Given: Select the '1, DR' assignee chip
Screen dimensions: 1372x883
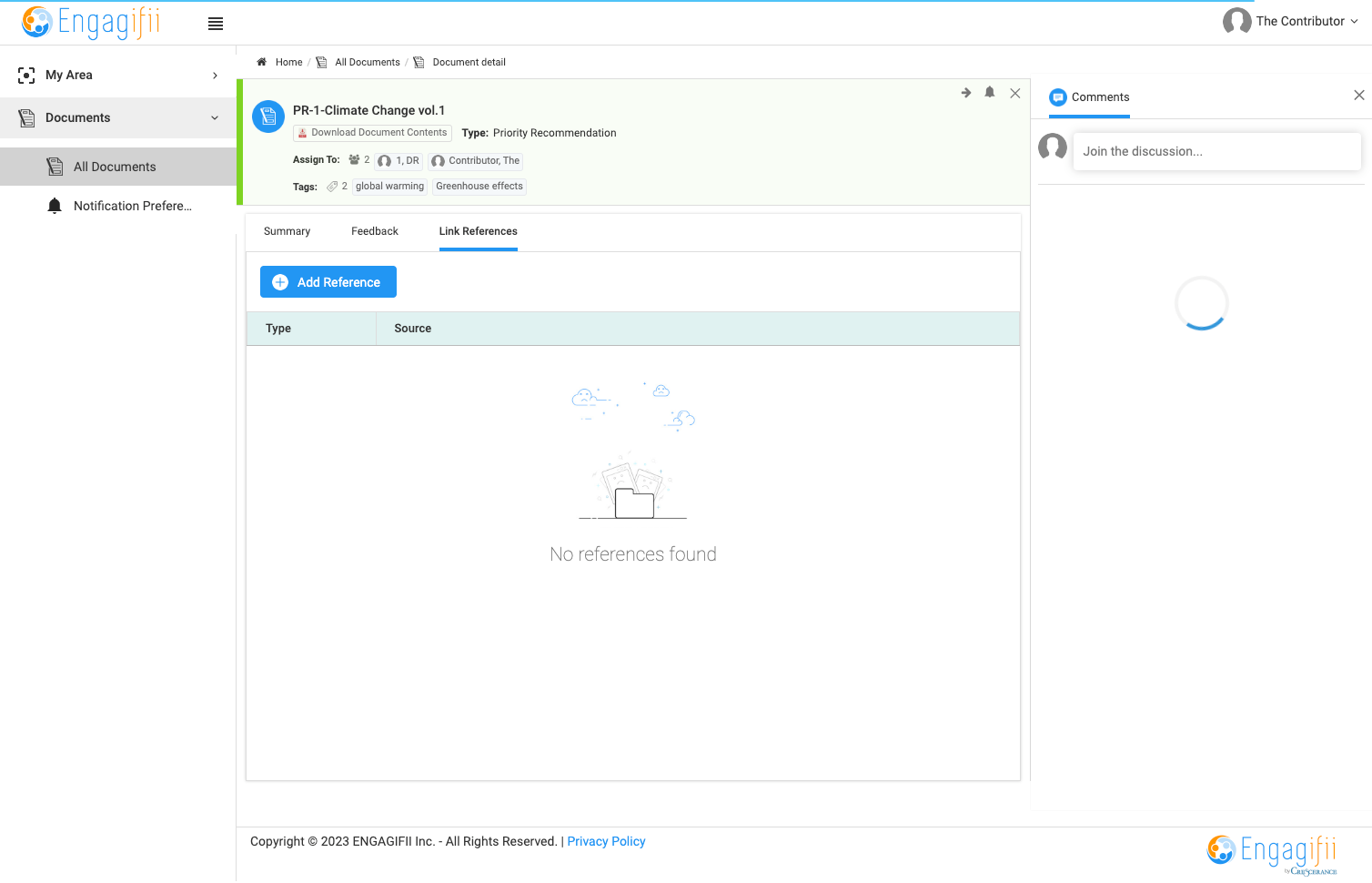Looking at the screenshot, I should pos(399,161).
